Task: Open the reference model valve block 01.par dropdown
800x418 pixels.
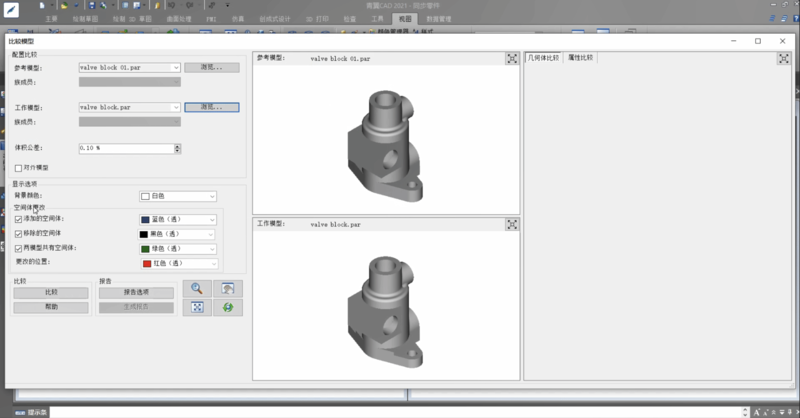Action: [176, 68]
